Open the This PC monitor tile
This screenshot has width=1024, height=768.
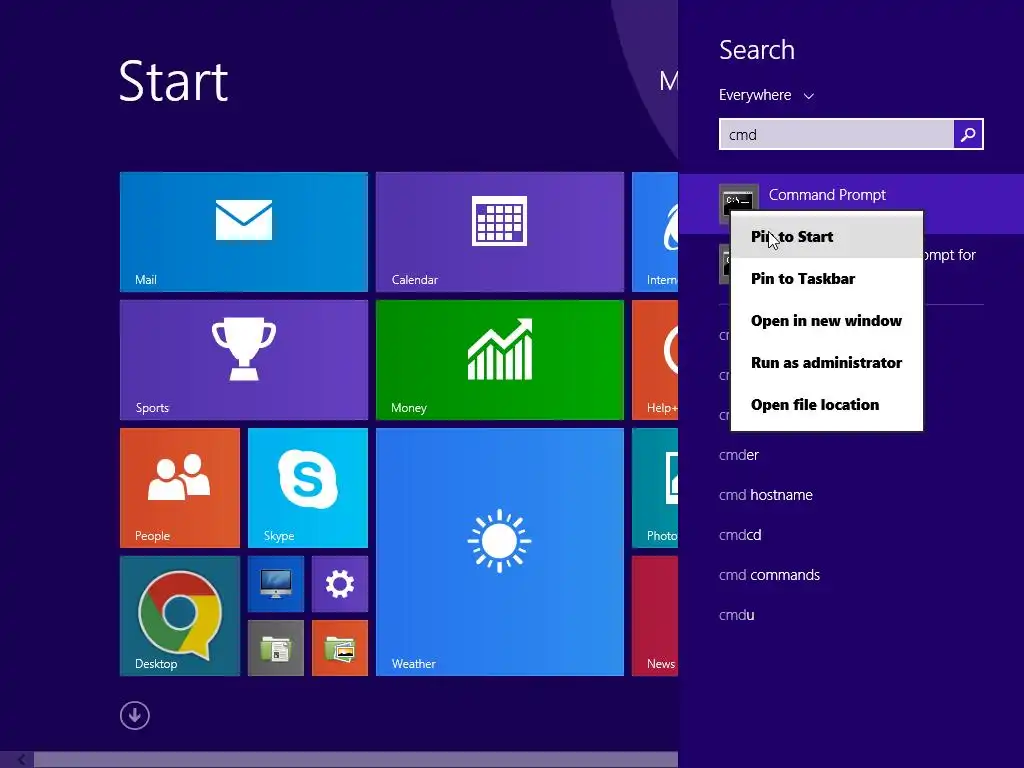click(276, 584)
